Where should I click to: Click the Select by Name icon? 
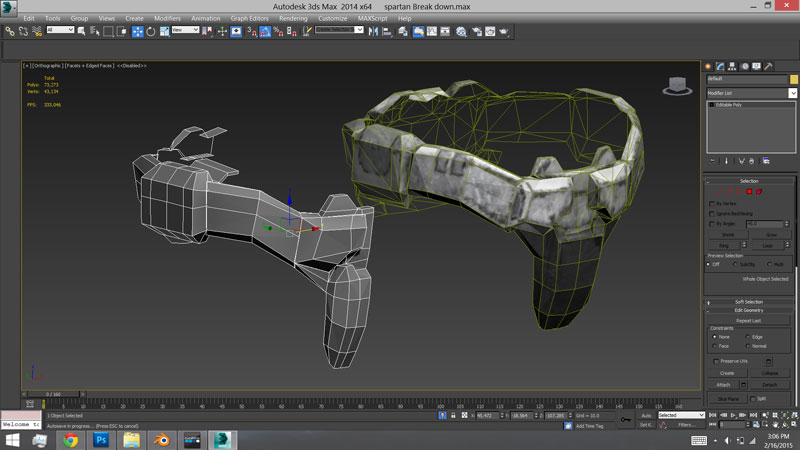[x=95, y=32]
